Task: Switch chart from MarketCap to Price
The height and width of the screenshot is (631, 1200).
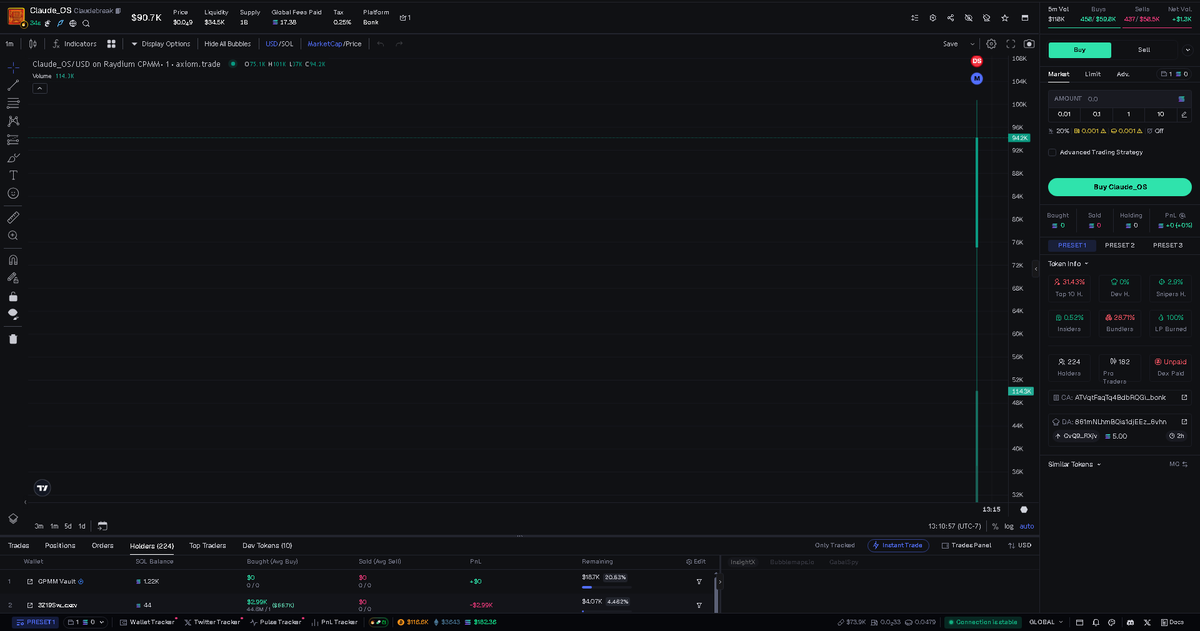Action: point(353,44)
